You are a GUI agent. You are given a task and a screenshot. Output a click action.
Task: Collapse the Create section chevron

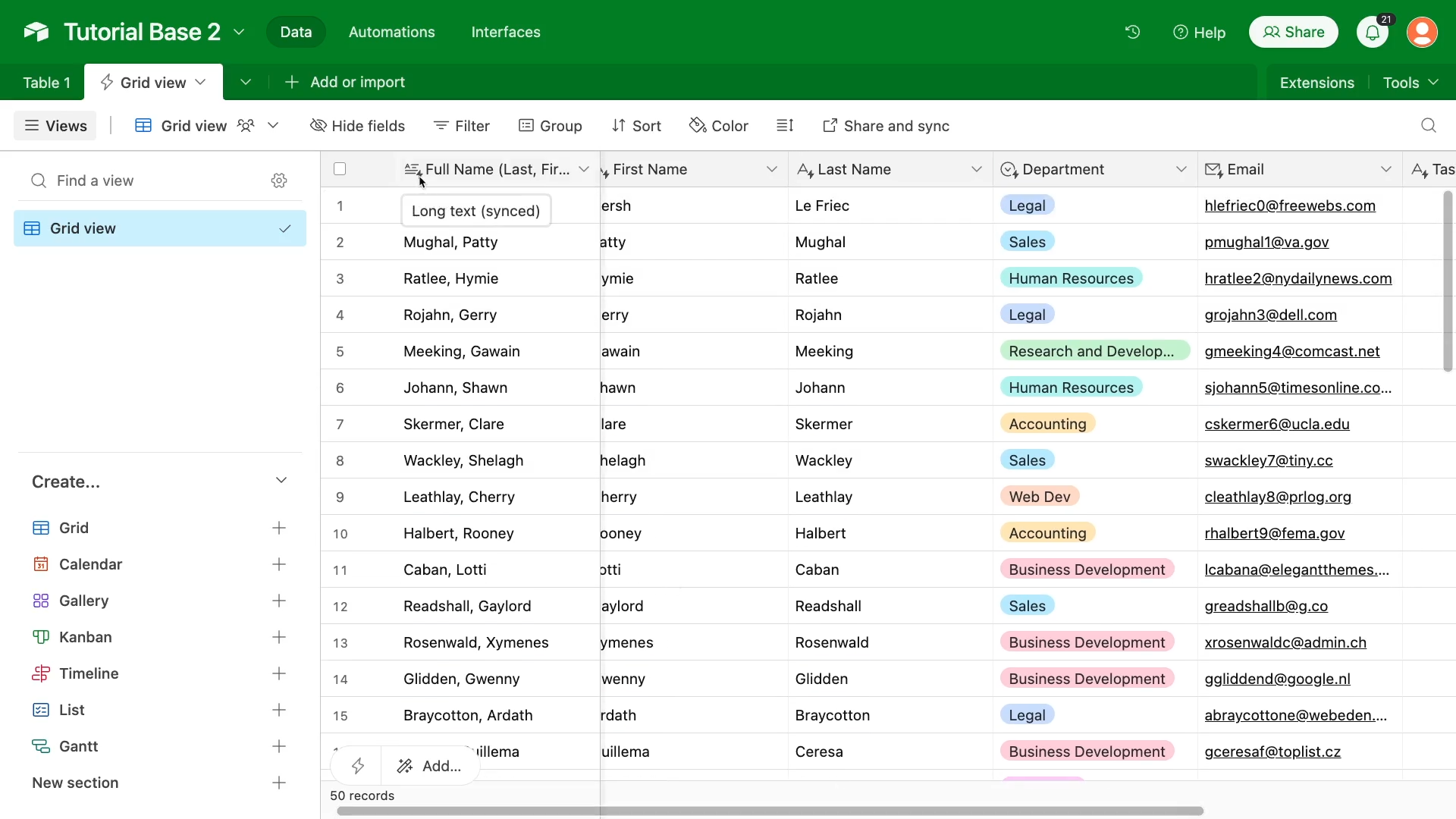(x=281, y=481)
